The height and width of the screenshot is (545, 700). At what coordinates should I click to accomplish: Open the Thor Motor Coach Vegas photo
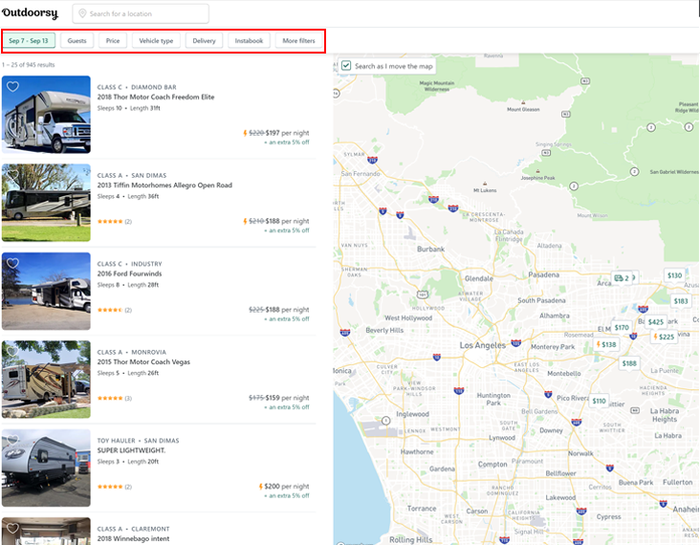pos(46,380)
